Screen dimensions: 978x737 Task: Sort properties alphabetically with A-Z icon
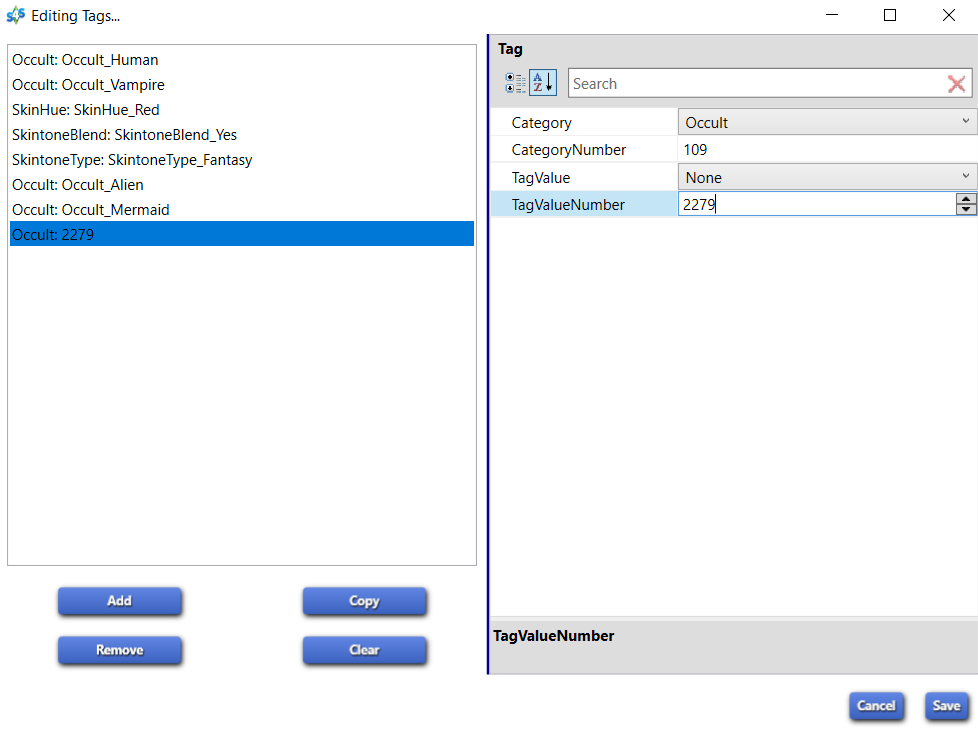[x=543, y=83]
